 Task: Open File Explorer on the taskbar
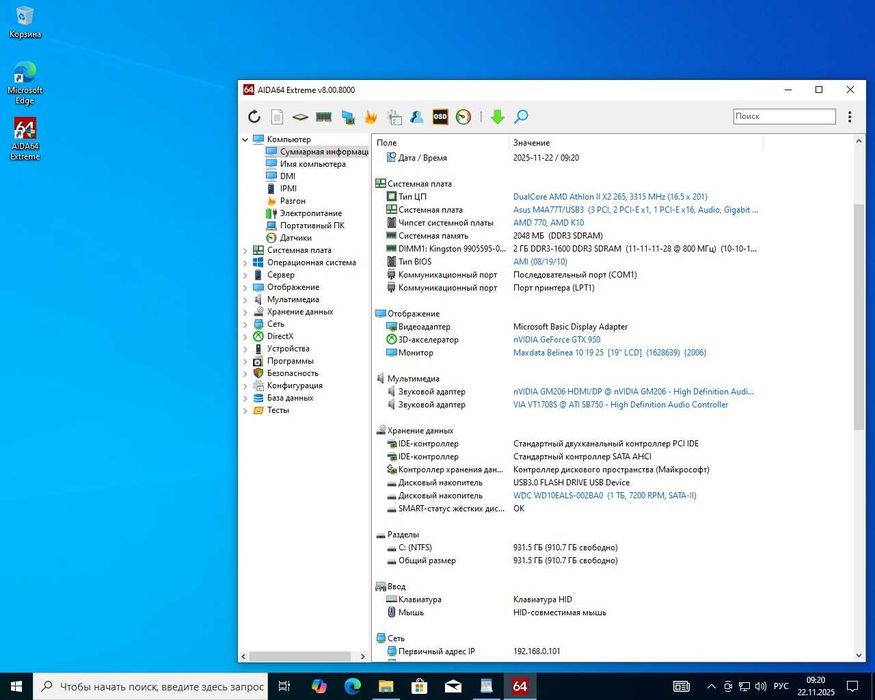pyautogui.click(x=386, y=686)
